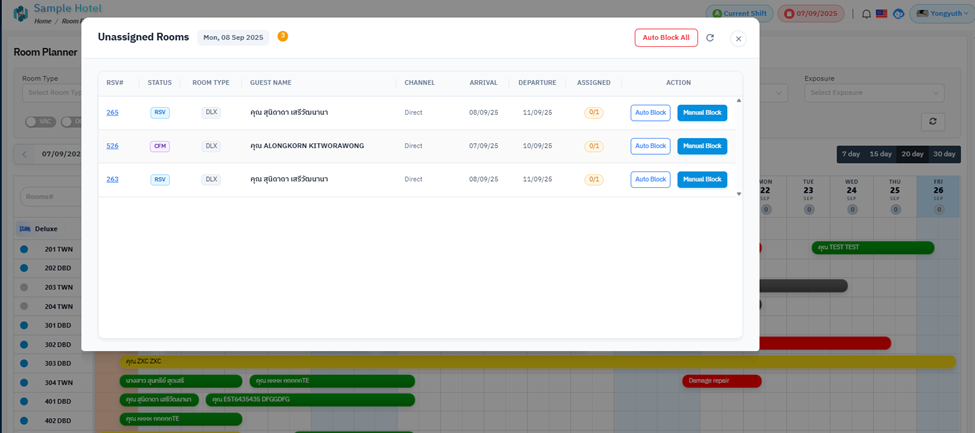Viewport: 975px width, 433px height.
Task: Expand the Select Exposure dropdown
Action: (x=873, y=93)
